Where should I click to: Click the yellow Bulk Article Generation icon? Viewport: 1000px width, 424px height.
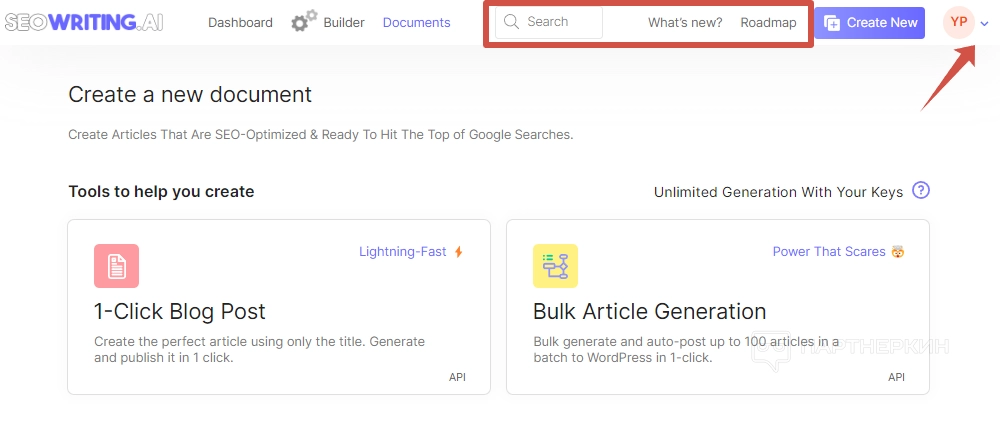click(555, 266)
